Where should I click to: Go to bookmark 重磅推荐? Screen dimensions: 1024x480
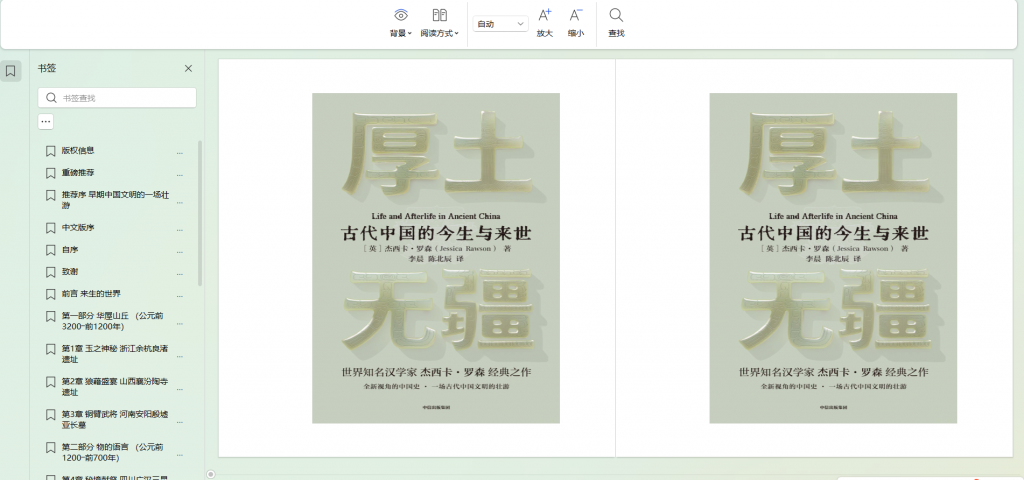[78, 173]
